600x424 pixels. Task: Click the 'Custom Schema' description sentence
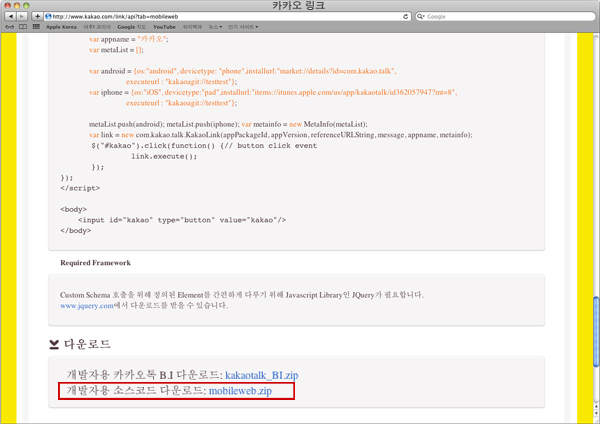tap(242, 295)
